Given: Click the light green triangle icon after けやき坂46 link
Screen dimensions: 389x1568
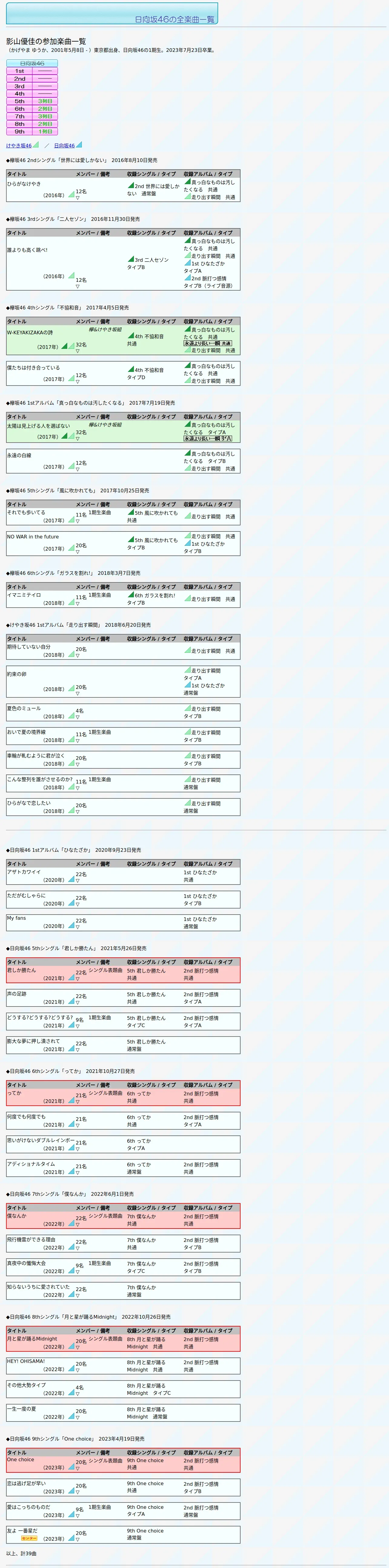Looking at the screenshot, I should coord(36,145).
